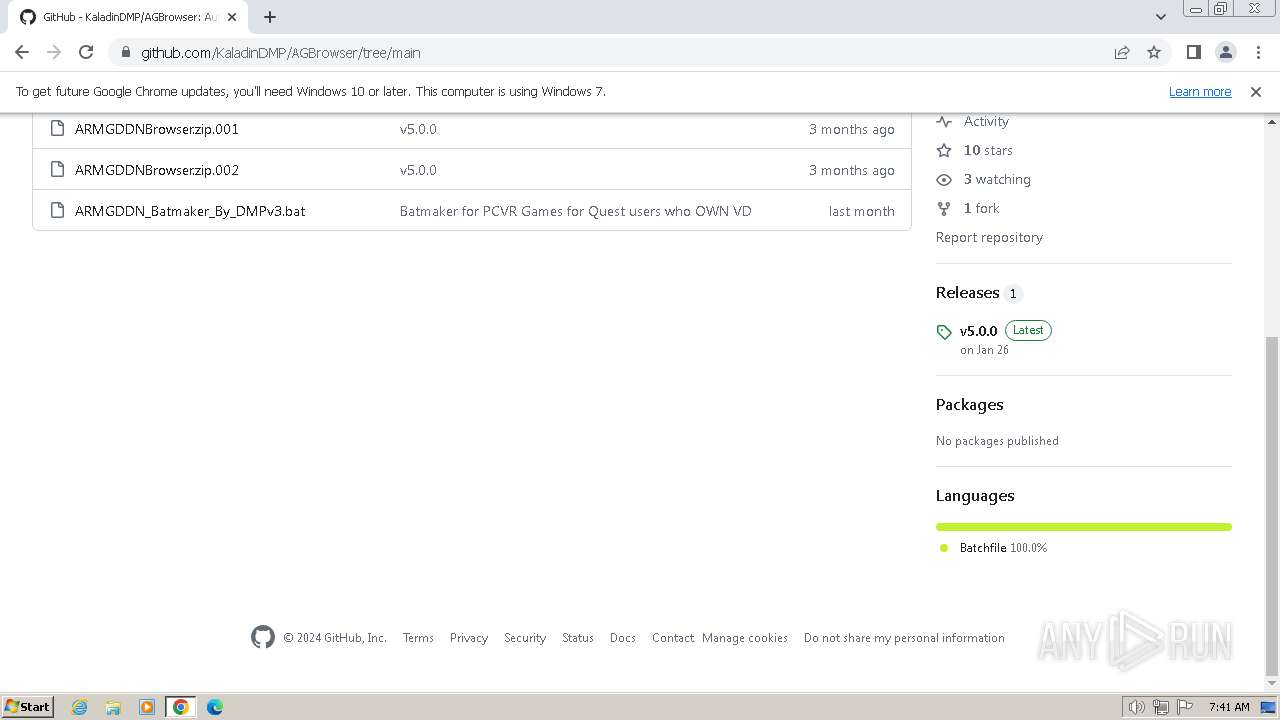
Task: Open the Chrome profile avatar
Action: [x=1225, y=53]
